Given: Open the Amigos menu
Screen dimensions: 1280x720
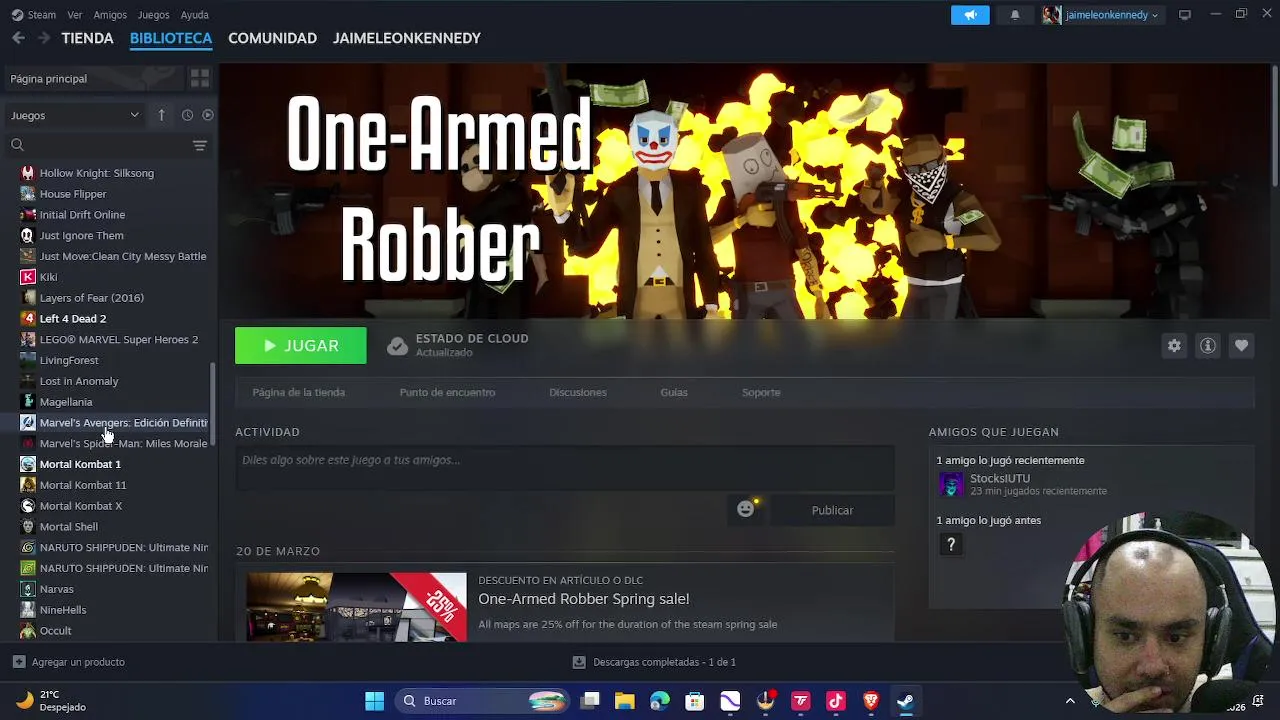Looking at the screenshot, I should pos(110,15).
